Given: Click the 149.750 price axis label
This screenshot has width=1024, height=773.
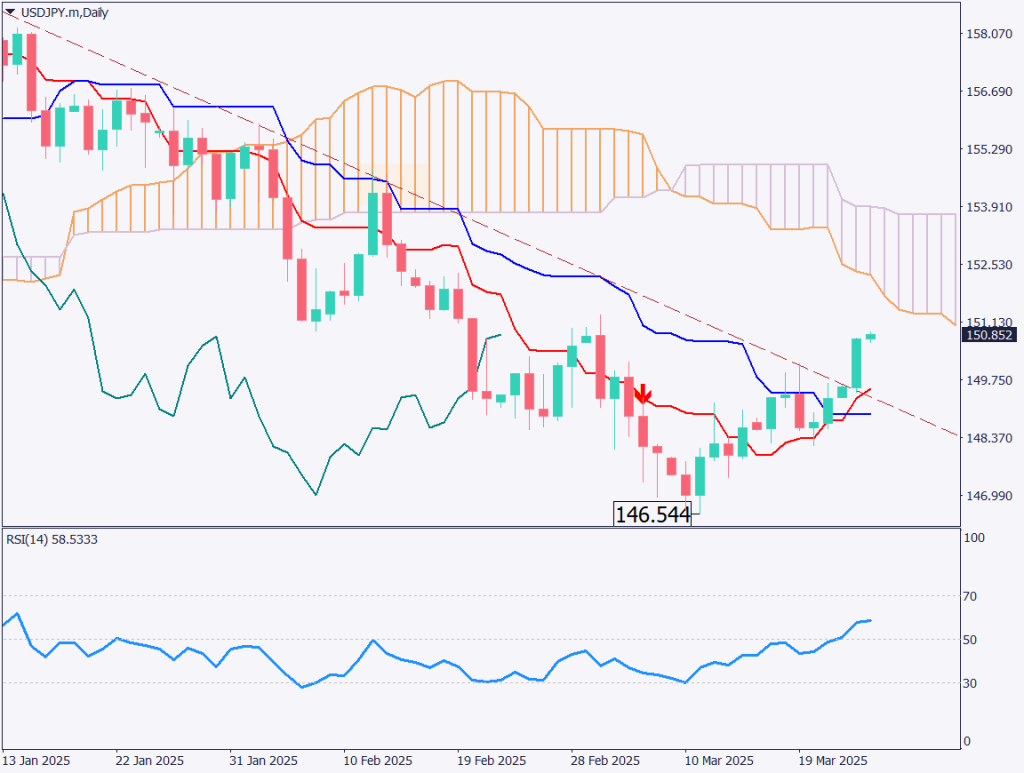Looking at the screenshot, I should (x=989, y=380).
